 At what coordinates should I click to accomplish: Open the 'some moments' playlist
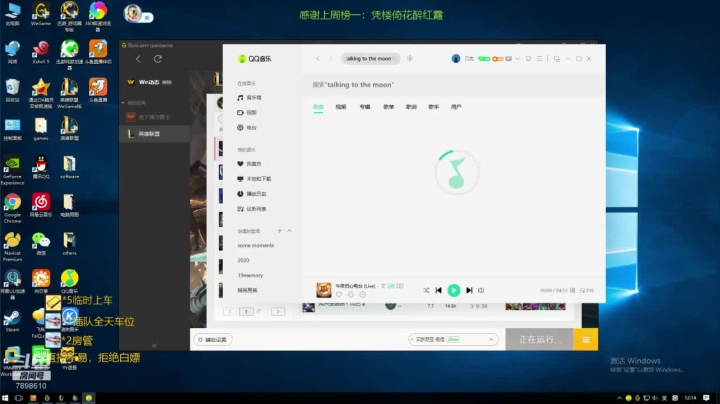(256, 246)
